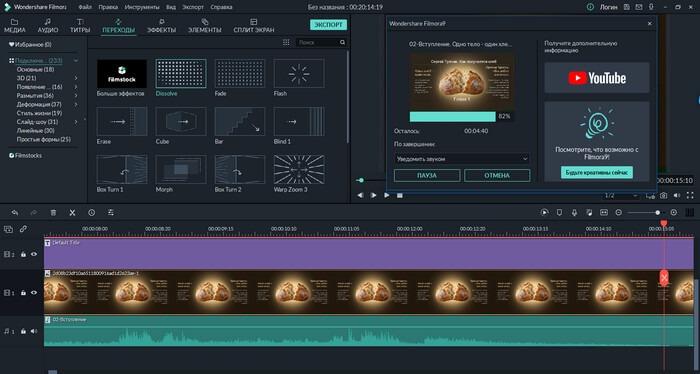Image resolution: width=700 pixels, height=374 pixels.
Task: Select the Warp Zoom 3 transition thumbnail
Action: (x=299, y=169)
